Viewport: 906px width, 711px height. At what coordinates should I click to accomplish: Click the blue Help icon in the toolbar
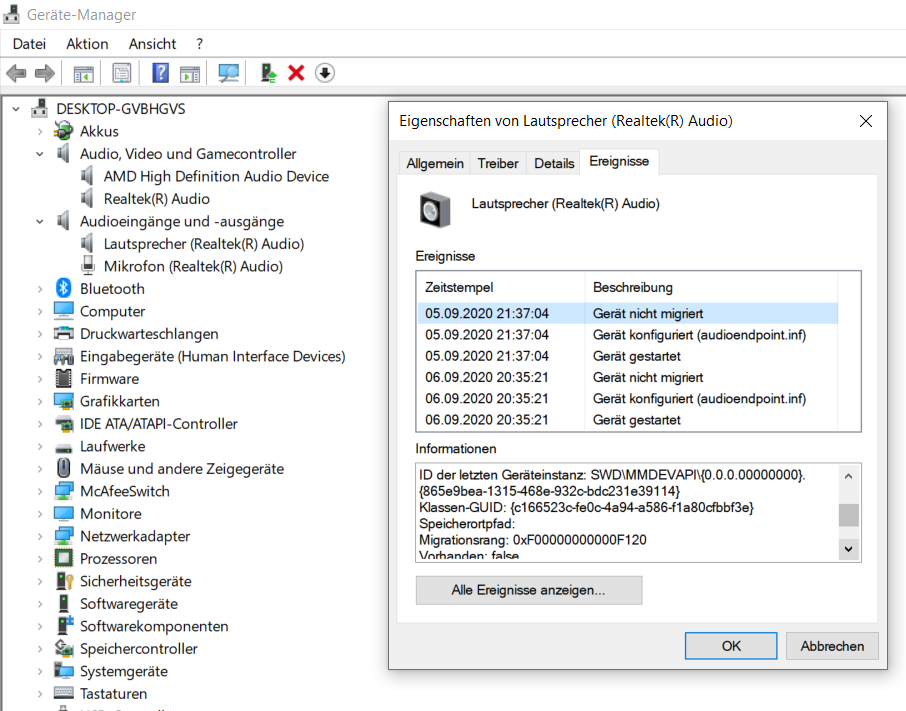tap(160, 73)
